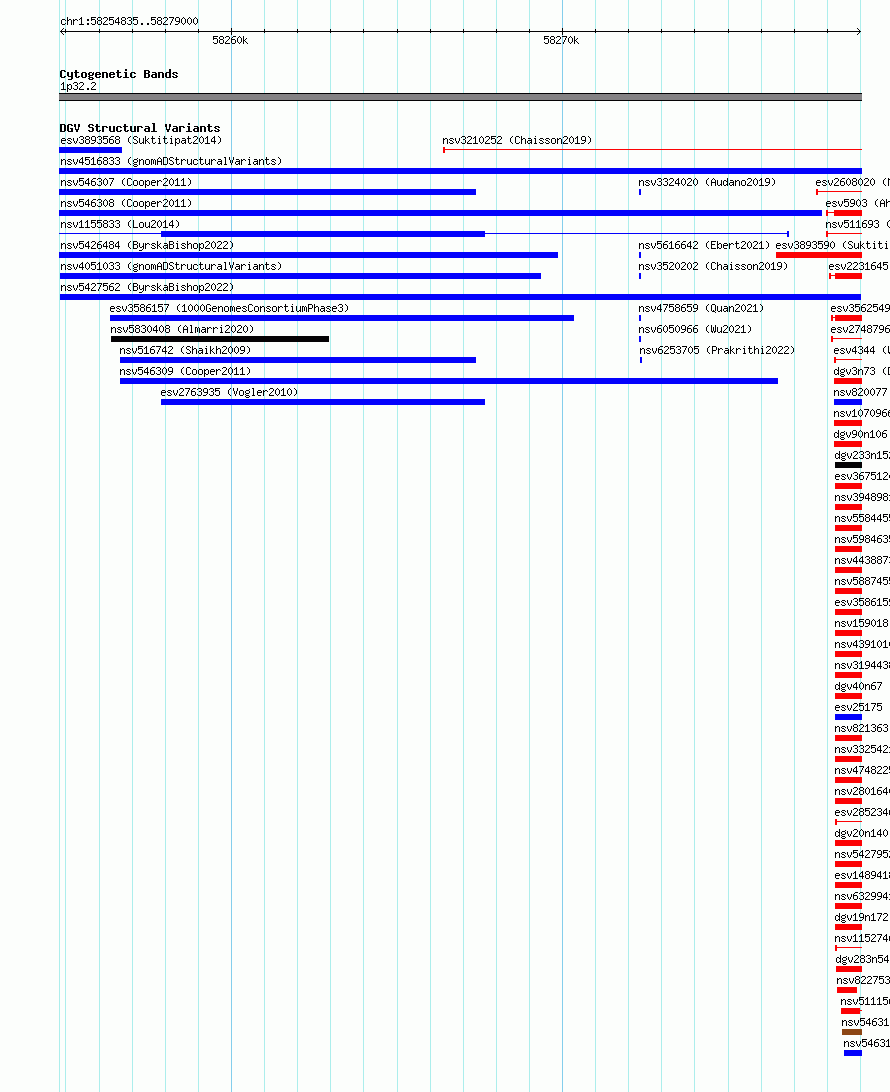Click the dgv40n67 variant label
Viewport: 890px width, 1092px height.
click(x=858, y=686)
